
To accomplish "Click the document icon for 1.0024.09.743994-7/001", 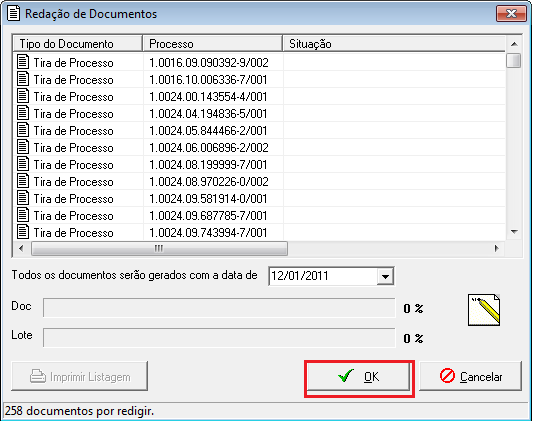I will (23, 232).
